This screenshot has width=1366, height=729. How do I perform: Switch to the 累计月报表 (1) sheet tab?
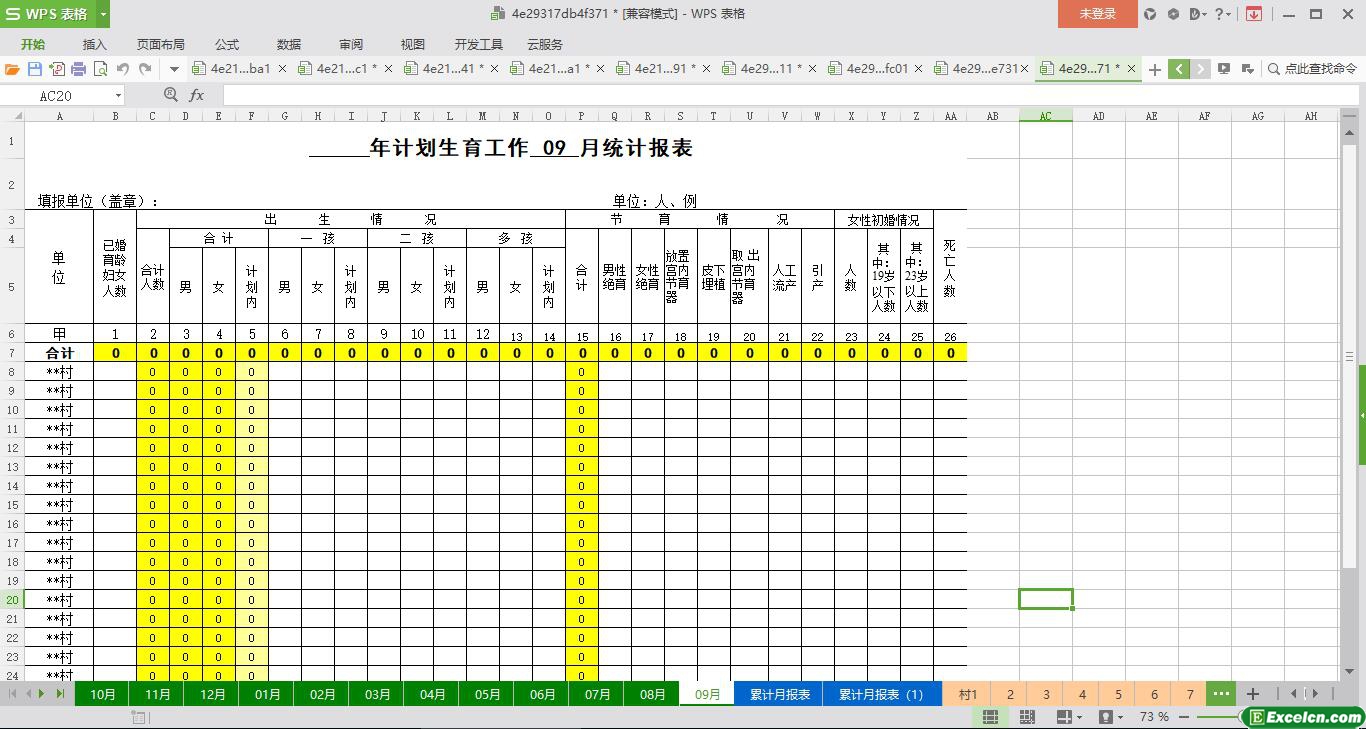881,694
